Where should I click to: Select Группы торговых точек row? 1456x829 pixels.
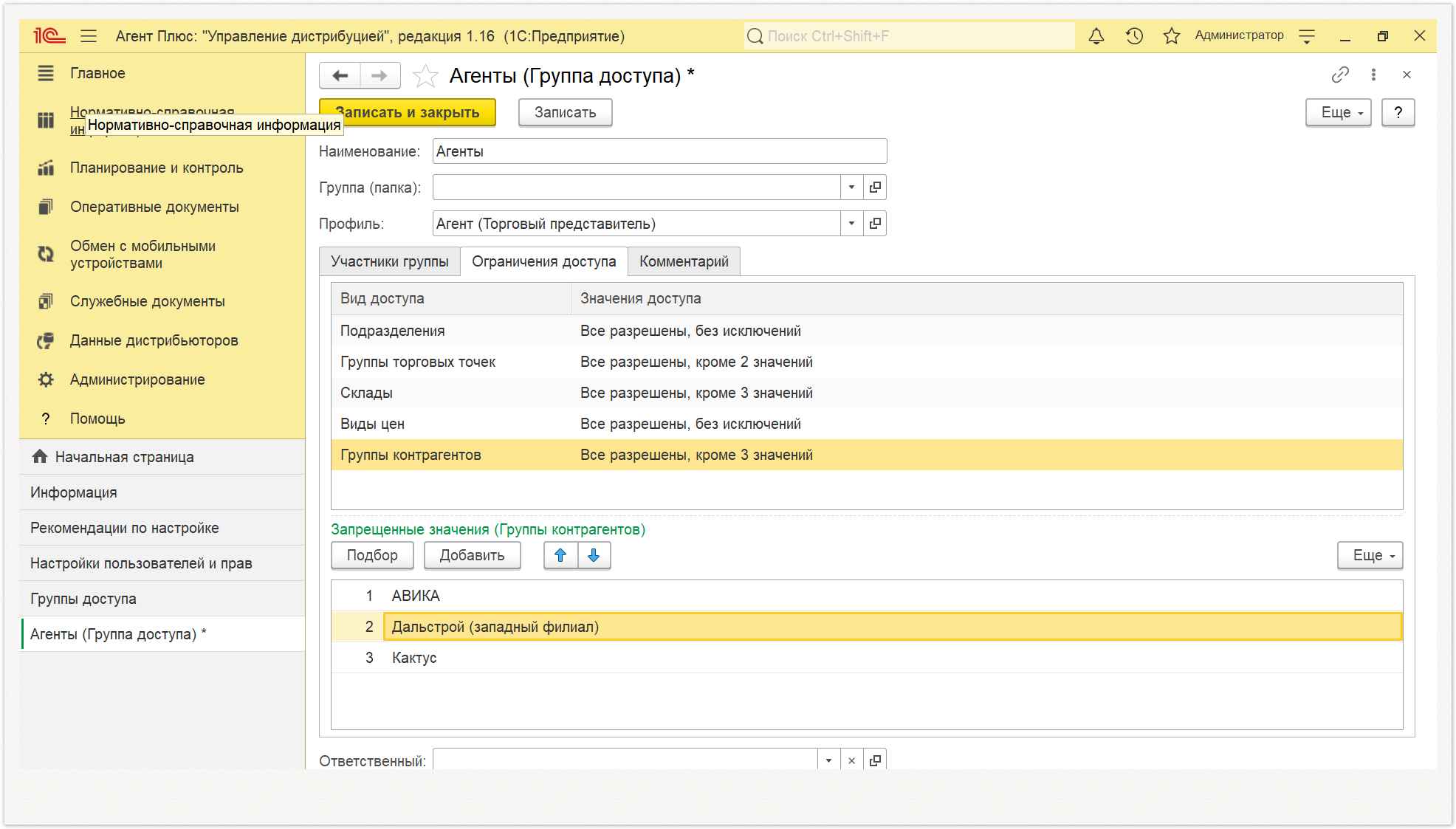(x=867, y=362)
